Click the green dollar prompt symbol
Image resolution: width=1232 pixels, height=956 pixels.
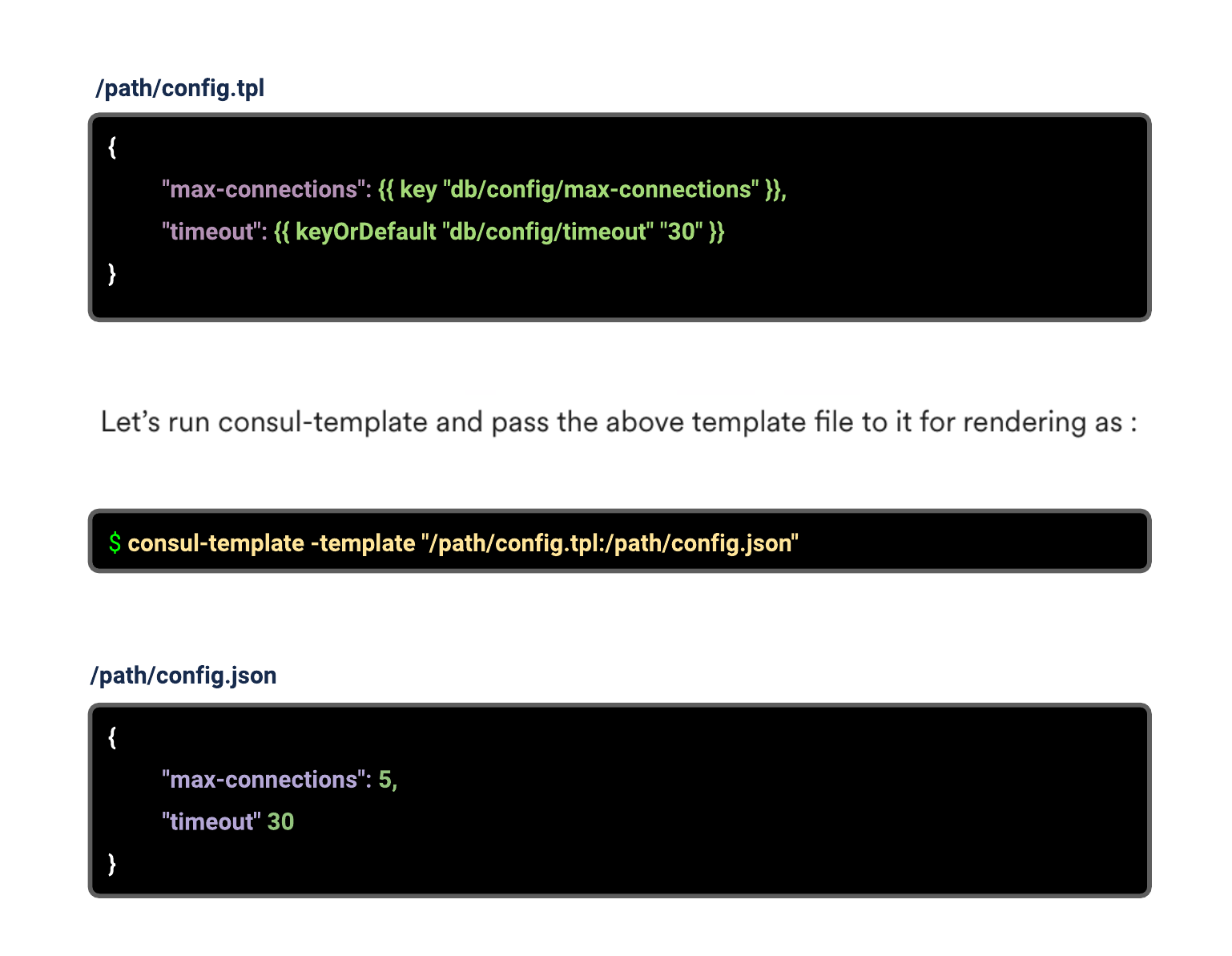115,543
